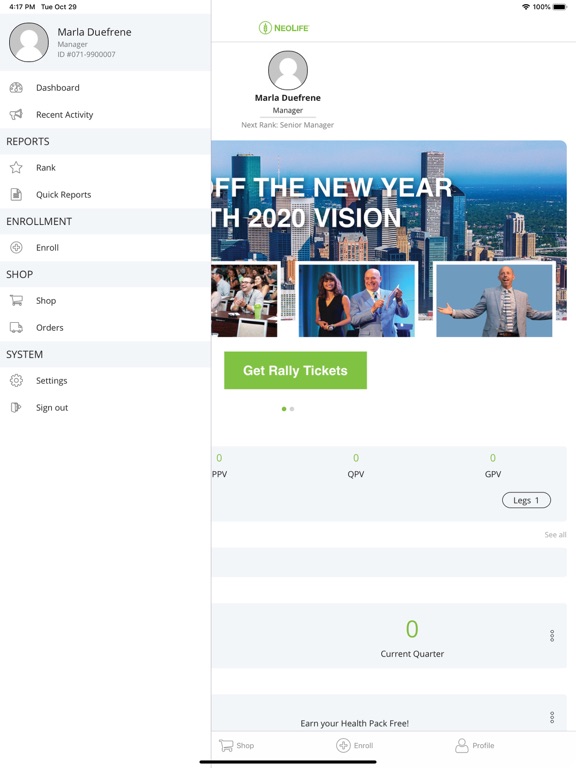The width and height of the screenshot is (576, 768).
Task: Open the Quick Reports document icon
Action: (x=16, y=194)
